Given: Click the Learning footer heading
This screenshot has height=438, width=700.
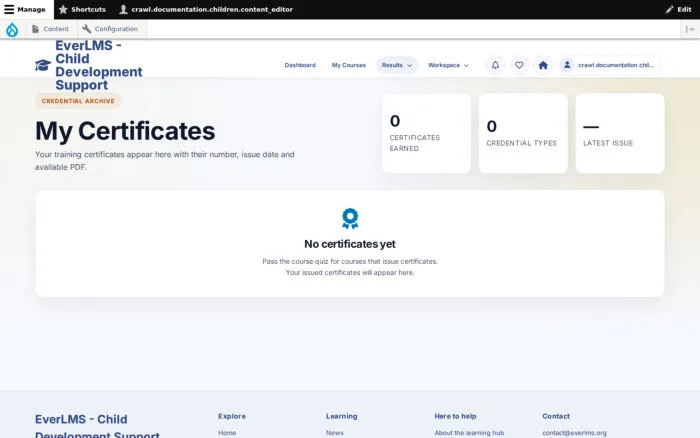Looking at the screenshot, I should tap(342, 416).
